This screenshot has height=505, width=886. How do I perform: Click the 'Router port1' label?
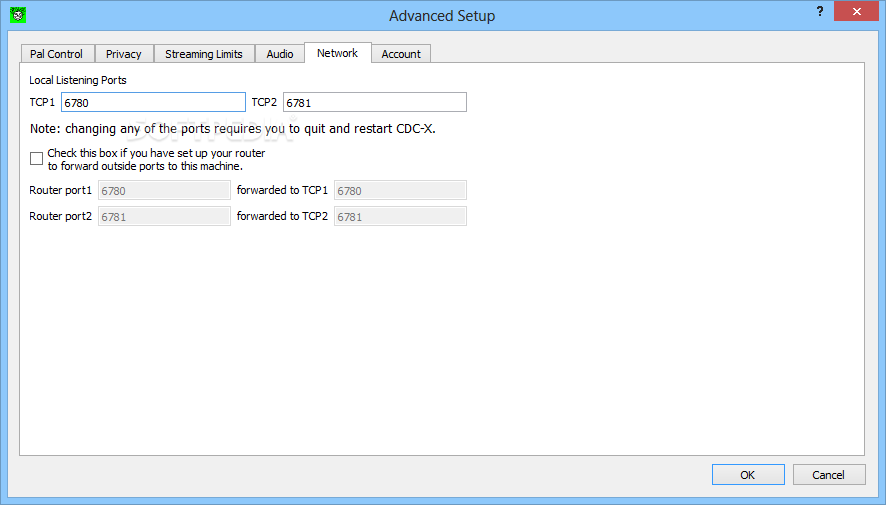pos(60,190)
